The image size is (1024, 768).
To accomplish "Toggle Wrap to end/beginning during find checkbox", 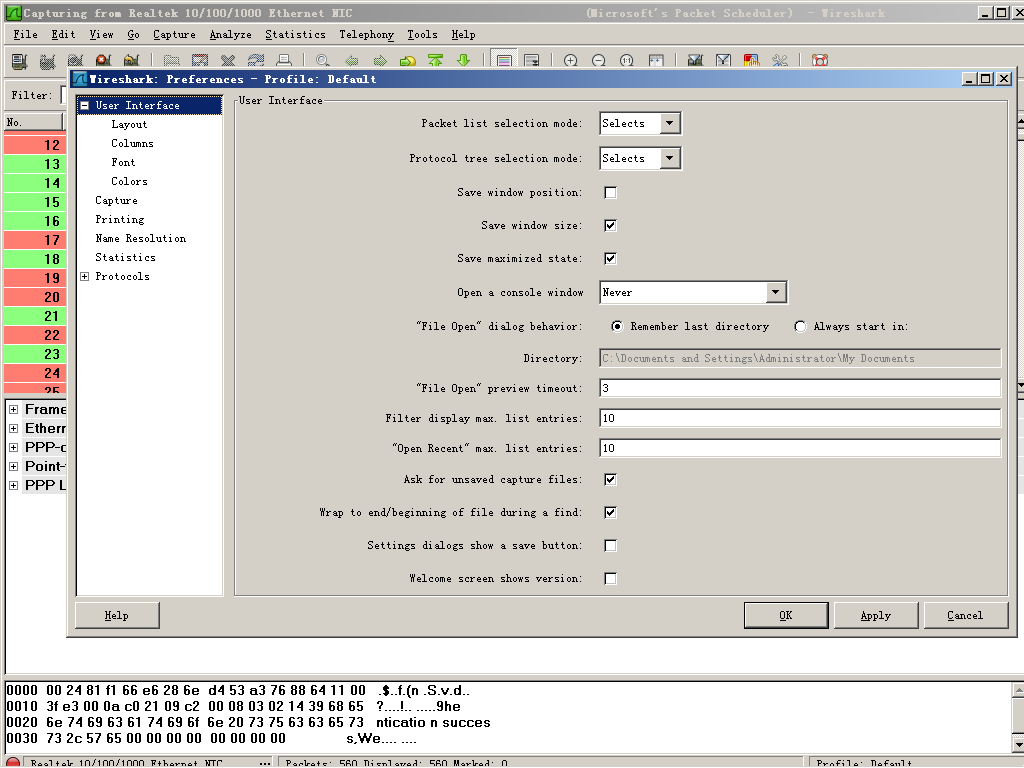I will [611, 513].
